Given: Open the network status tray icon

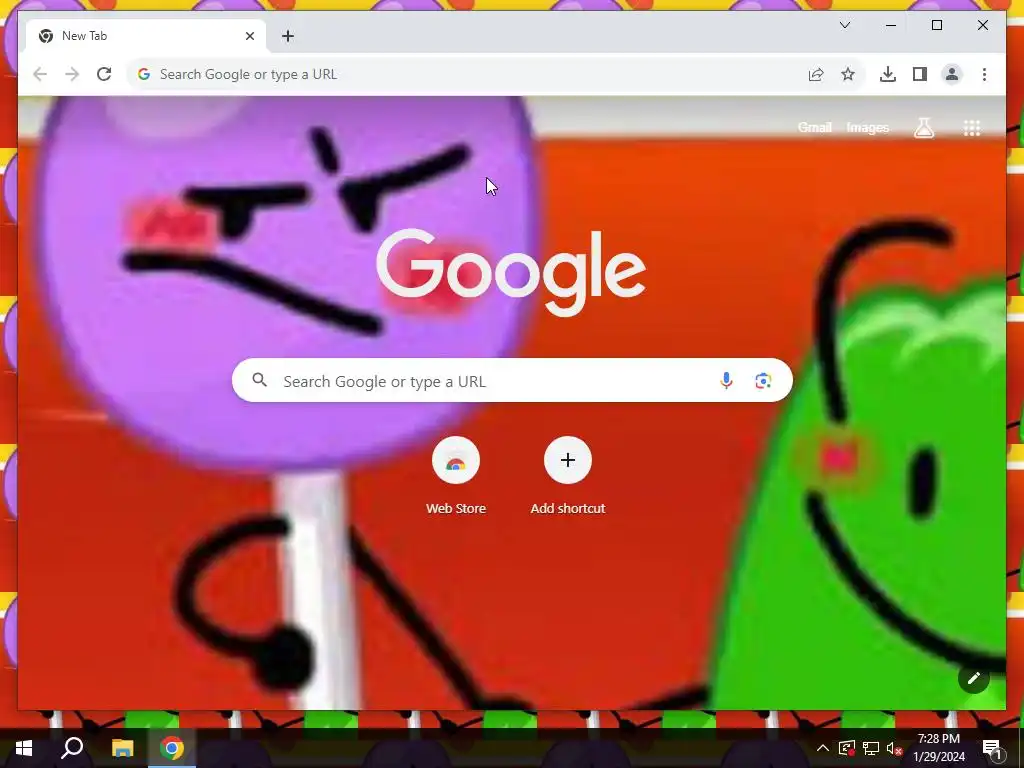Looking at the screenshot, I should [871, 748].
